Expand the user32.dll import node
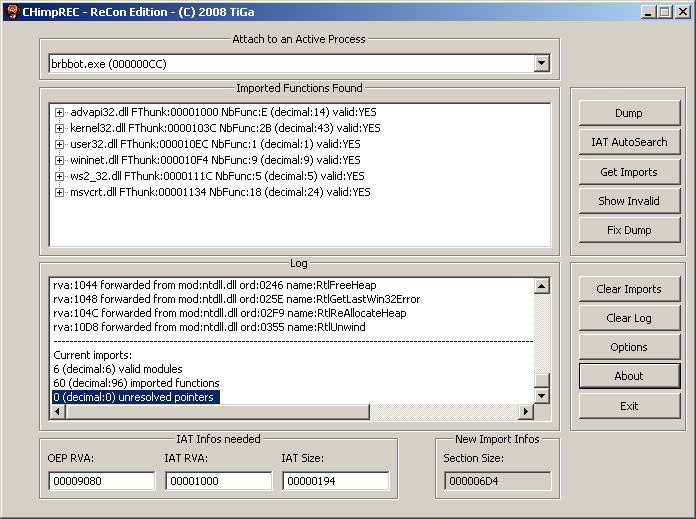696x519 pixels. click(x=60, y=144)
